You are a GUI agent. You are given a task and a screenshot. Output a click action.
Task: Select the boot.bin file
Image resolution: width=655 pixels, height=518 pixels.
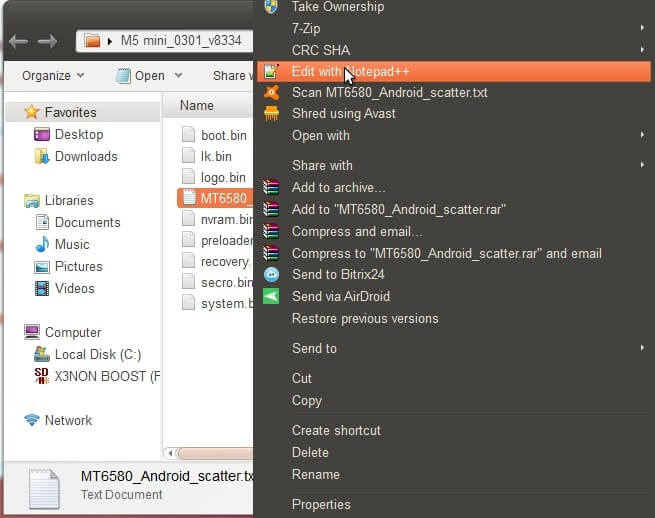tap(215, 135)
